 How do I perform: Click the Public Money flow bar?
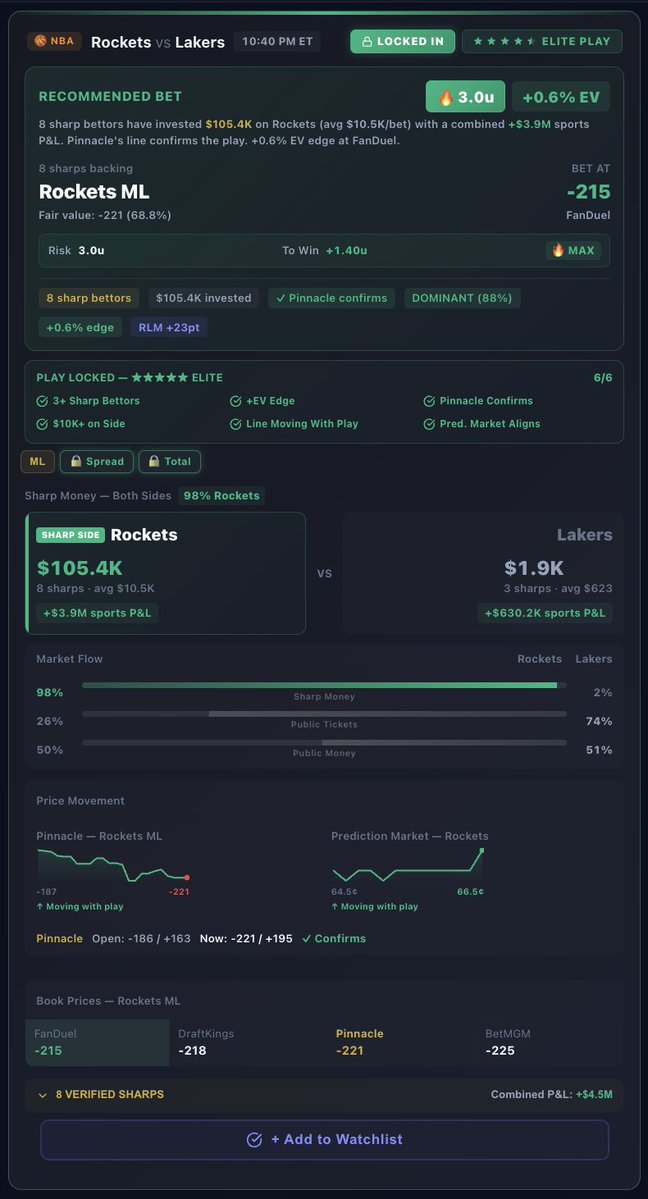[x=324, y=742]
